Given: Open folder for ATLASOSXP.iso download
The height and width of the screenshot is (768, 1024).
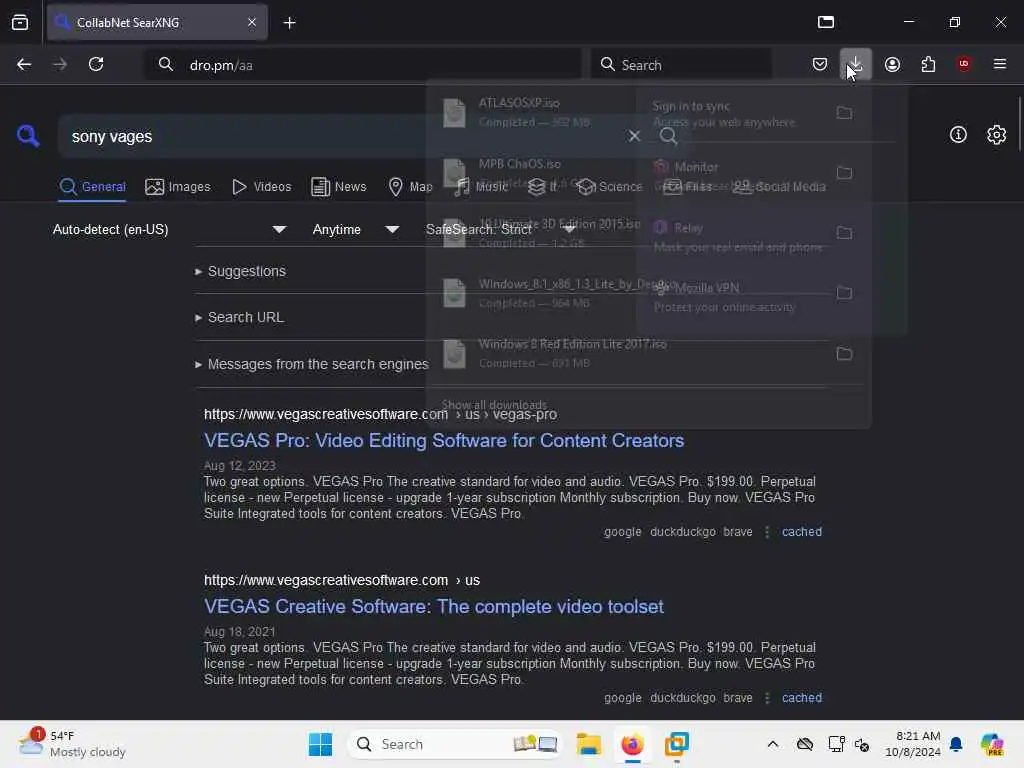Looking at the screenshot, I should pos(844,113).
